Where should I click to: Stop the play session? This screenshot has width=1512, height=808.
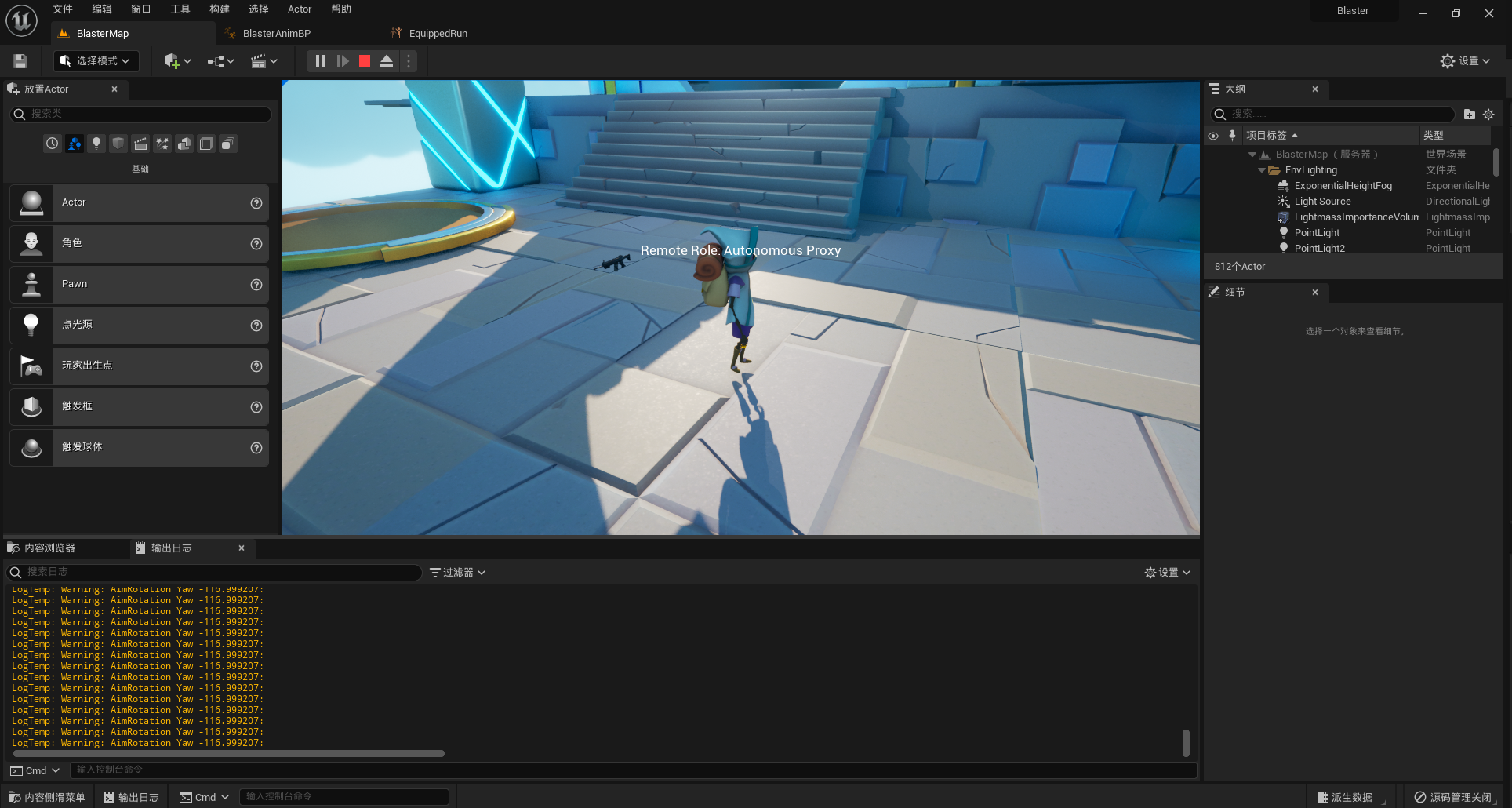click(365, 60)
